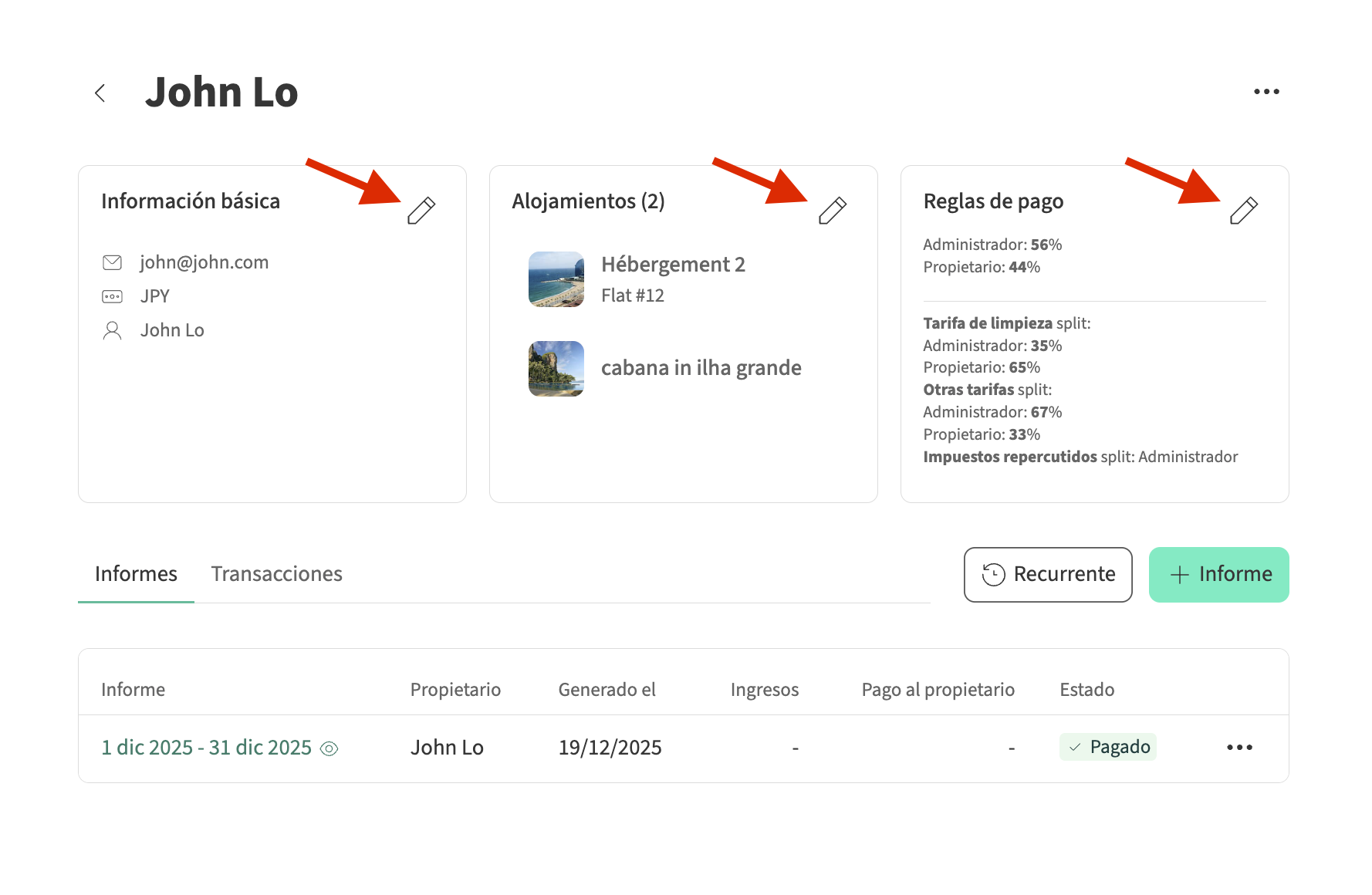The height and width of the screenshot is (895, 1372).
Task: Open the 1 dic 2025 - 31 dic 2025 report
Action: (206, 748)
